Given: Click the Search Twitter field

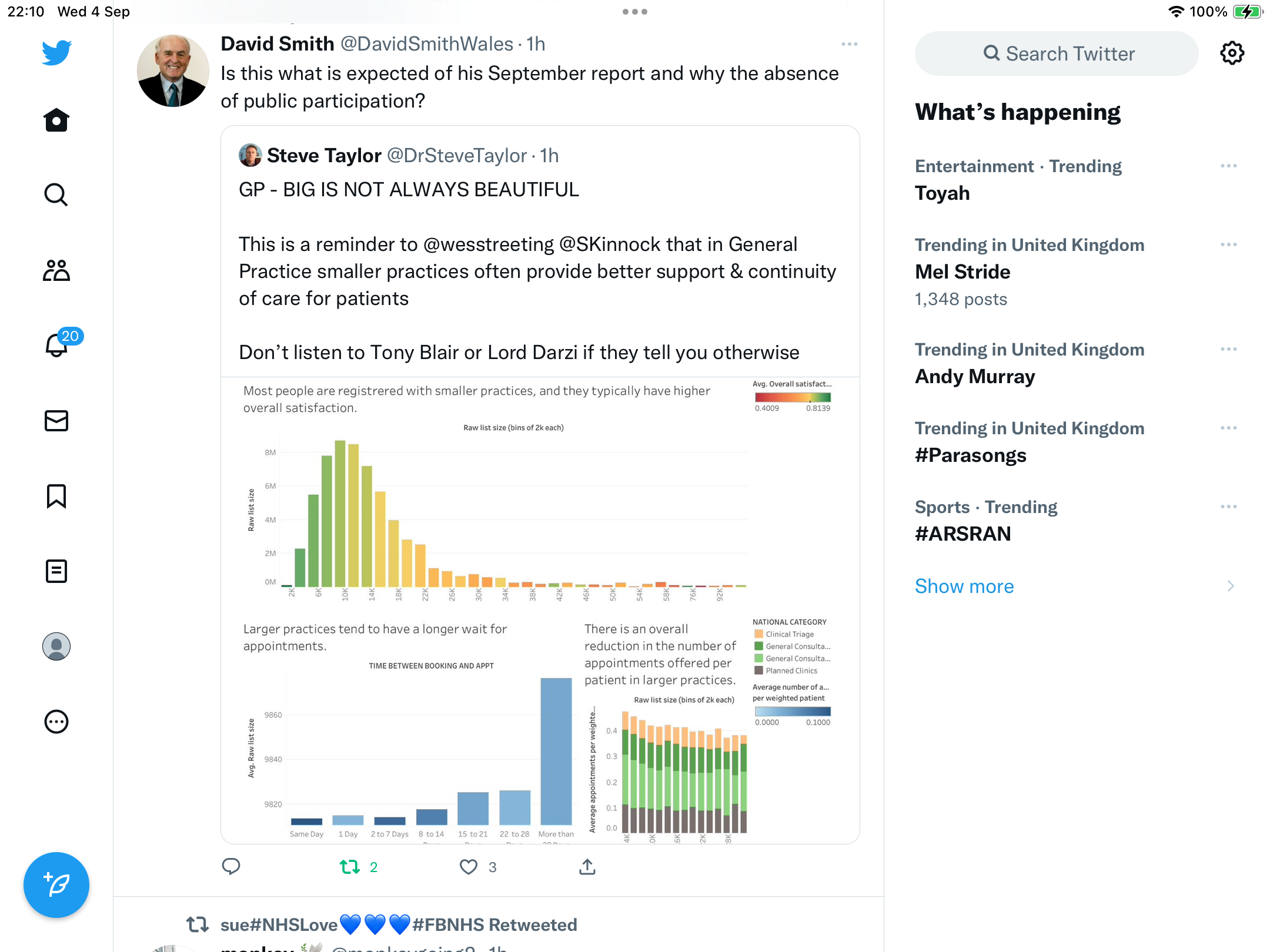Looking at the screenshot, I should click(x=1057, y=53).
